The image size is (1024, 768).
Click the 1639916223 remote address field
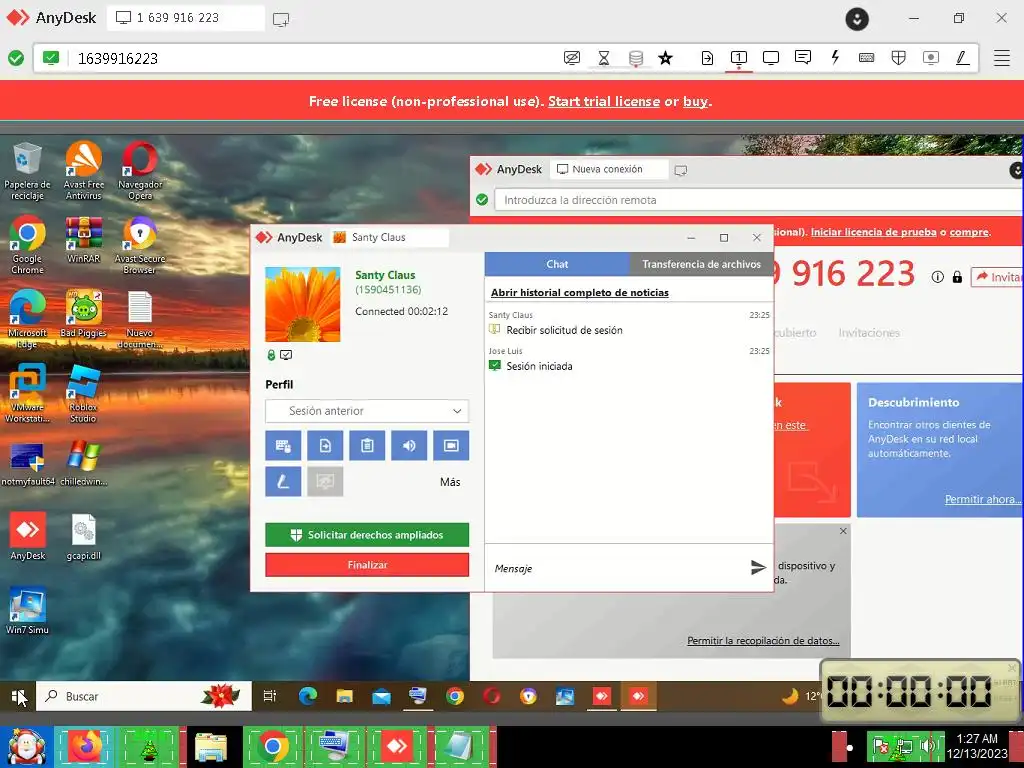coord(313,58)
